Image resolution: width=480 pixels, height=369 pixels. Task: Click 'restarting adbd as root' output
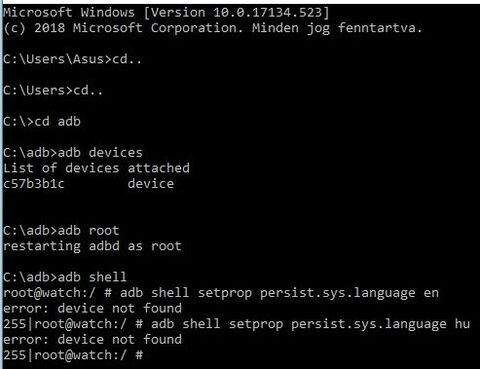[x=92, y=246]
